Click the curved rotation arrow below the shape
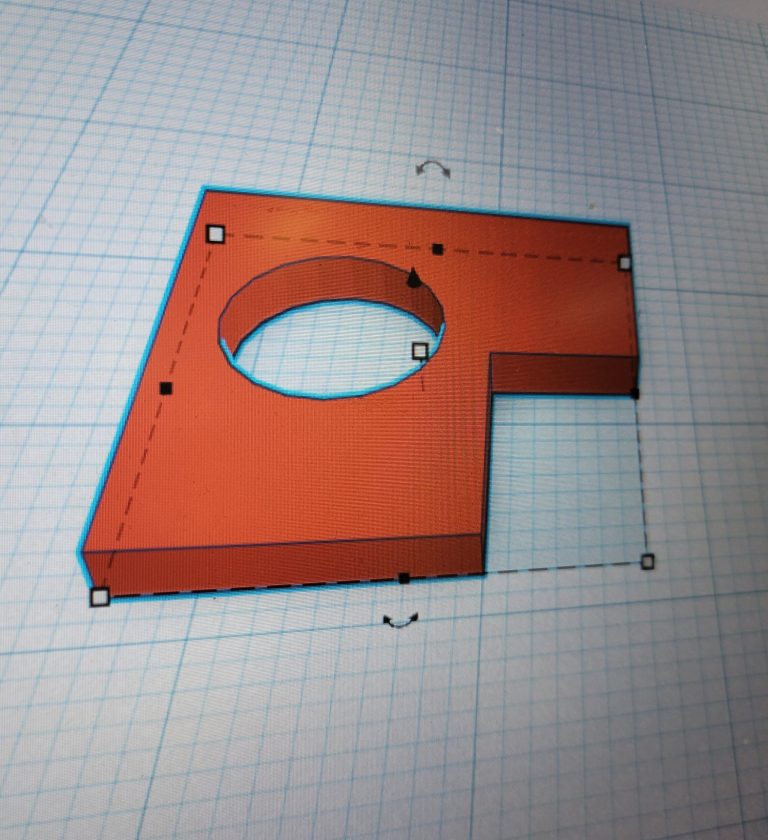Image resolution: width=768 pixels, height=840 pixels. click(401, 621)
